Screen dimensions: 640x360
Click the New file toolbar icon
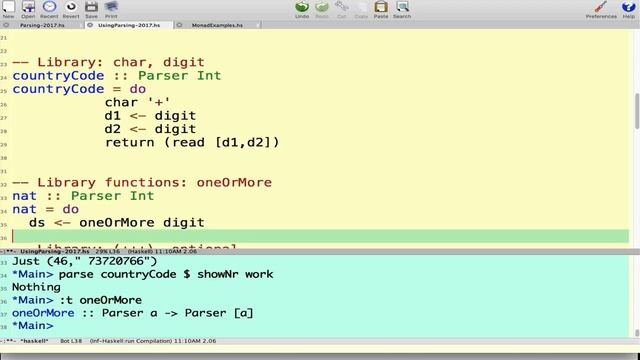(x=8, y=9)
